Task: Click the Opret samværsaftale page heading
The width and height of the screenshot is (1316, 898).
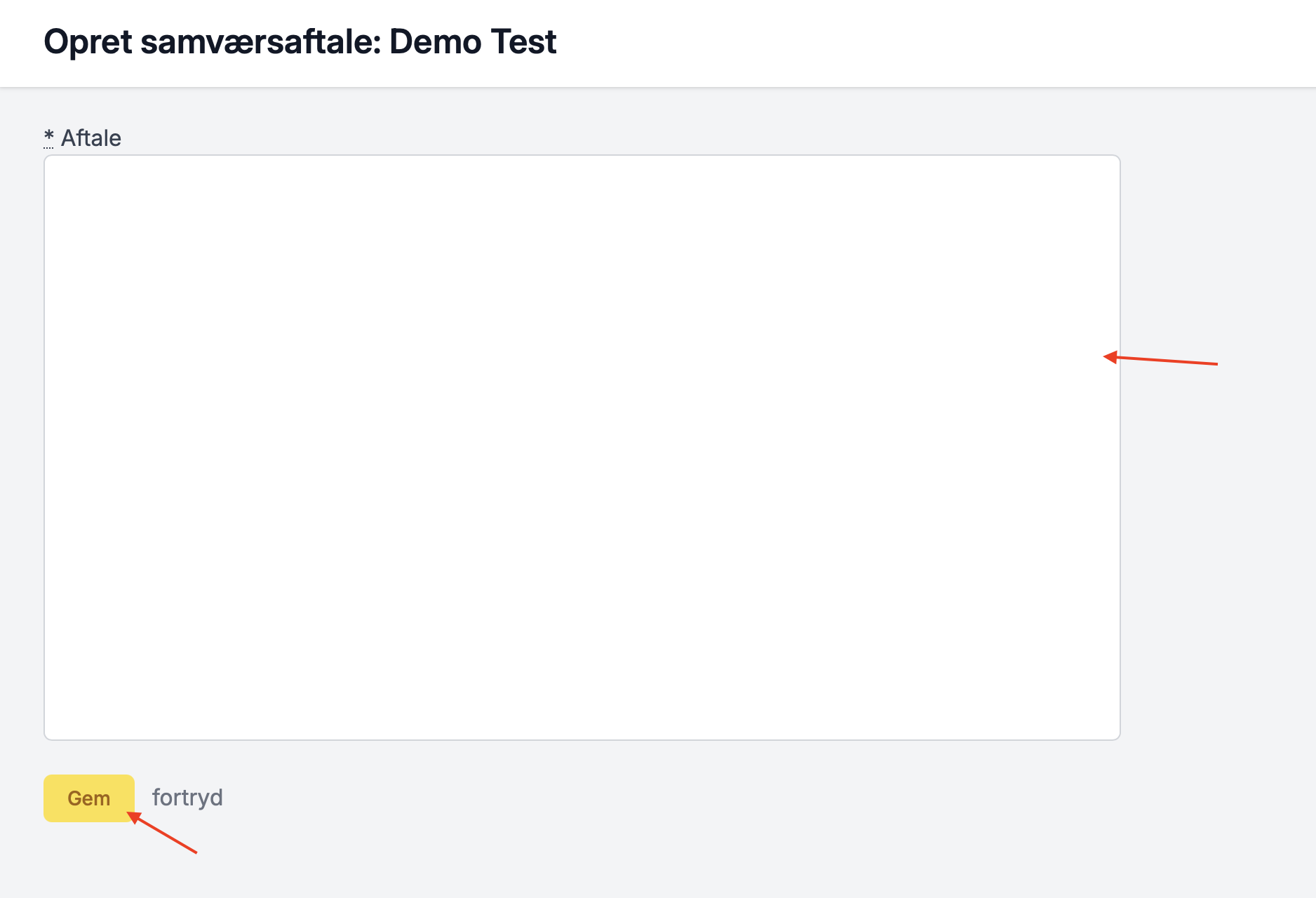Action: click(300, 42)
